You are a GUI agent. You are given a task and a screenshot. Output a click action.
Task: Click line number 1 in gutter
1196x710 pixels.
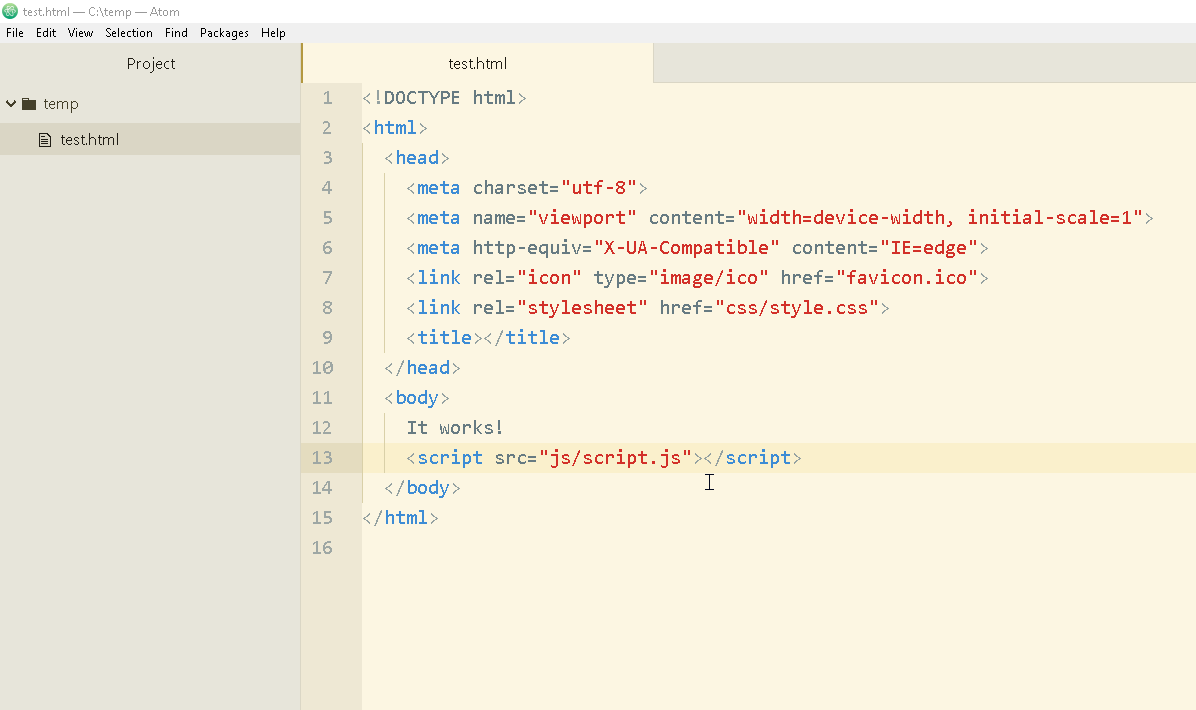click(327, 98)
